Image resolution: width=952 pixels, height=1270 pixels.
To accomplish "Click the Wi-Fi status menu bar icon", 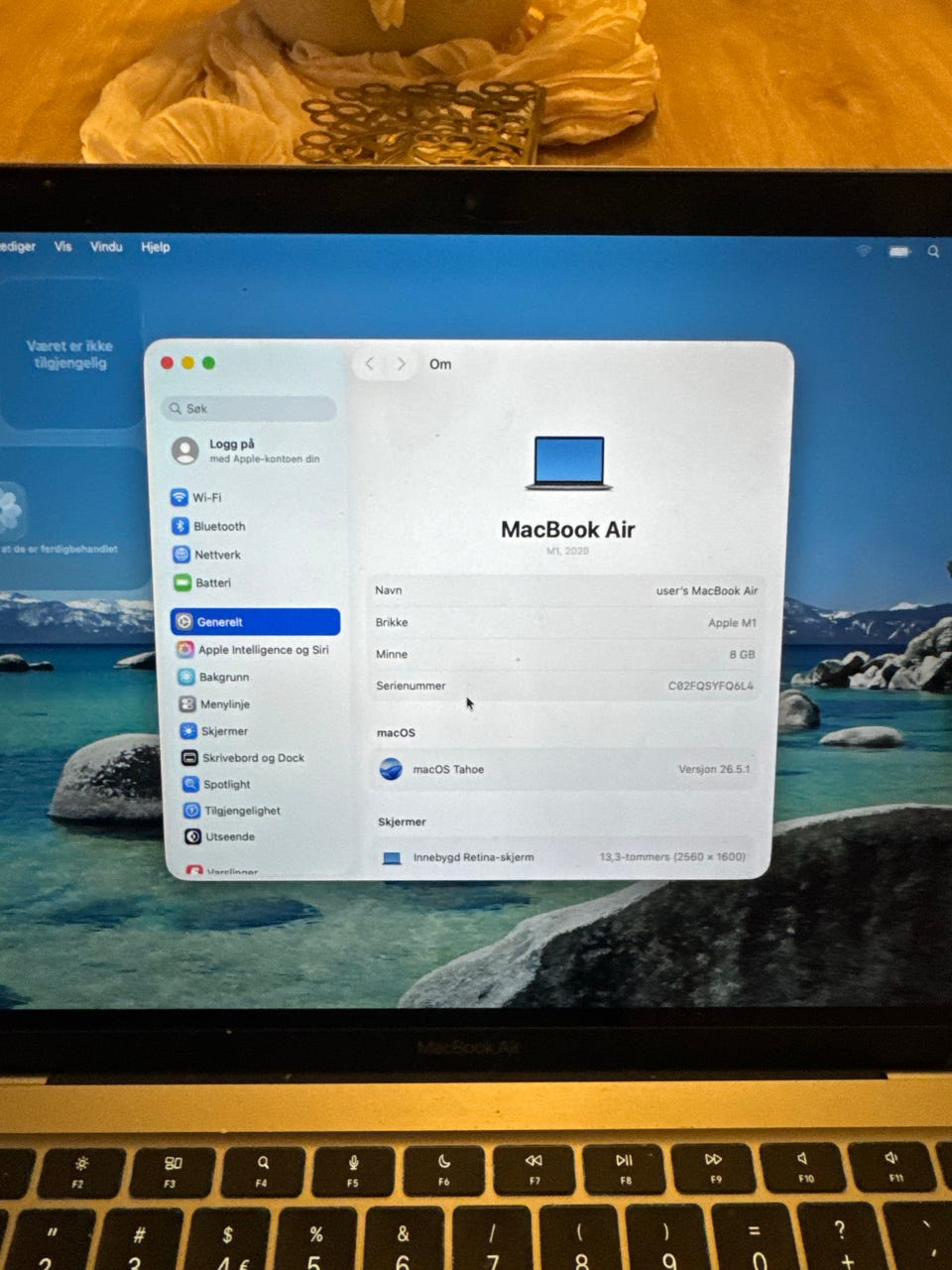I will pyautogui.click(x=864, y=251).
